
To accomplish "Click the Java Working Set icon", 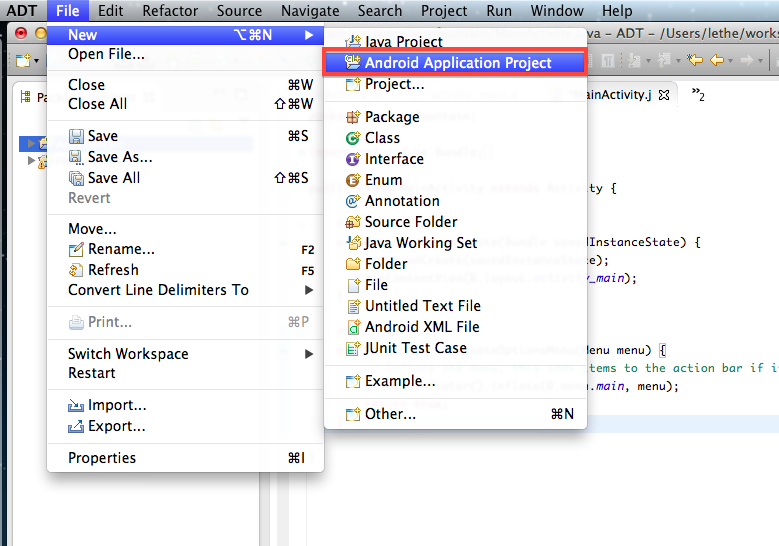I will [353, 242].
